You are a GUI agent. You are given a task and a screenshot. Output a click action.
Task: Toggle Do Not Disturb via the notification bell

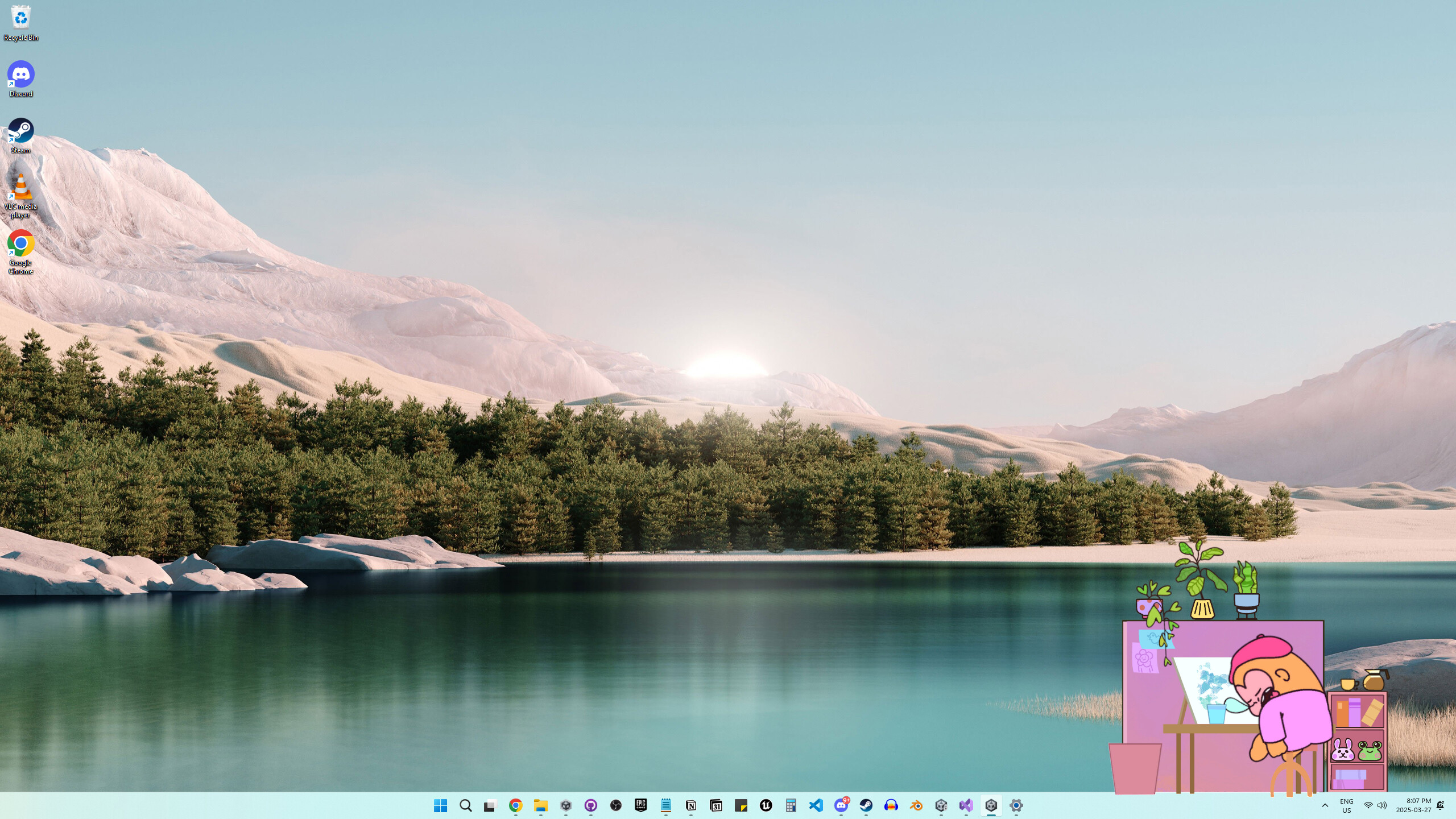1441,805
